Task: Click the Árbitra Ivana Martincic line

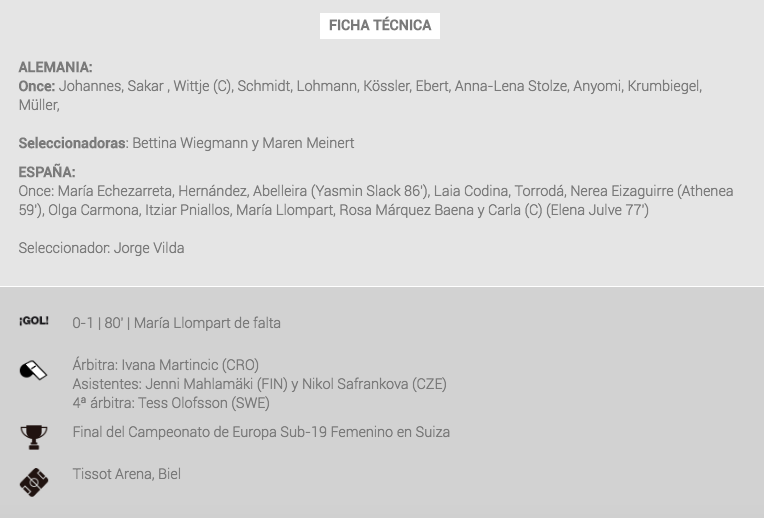Action: [165, 365]
